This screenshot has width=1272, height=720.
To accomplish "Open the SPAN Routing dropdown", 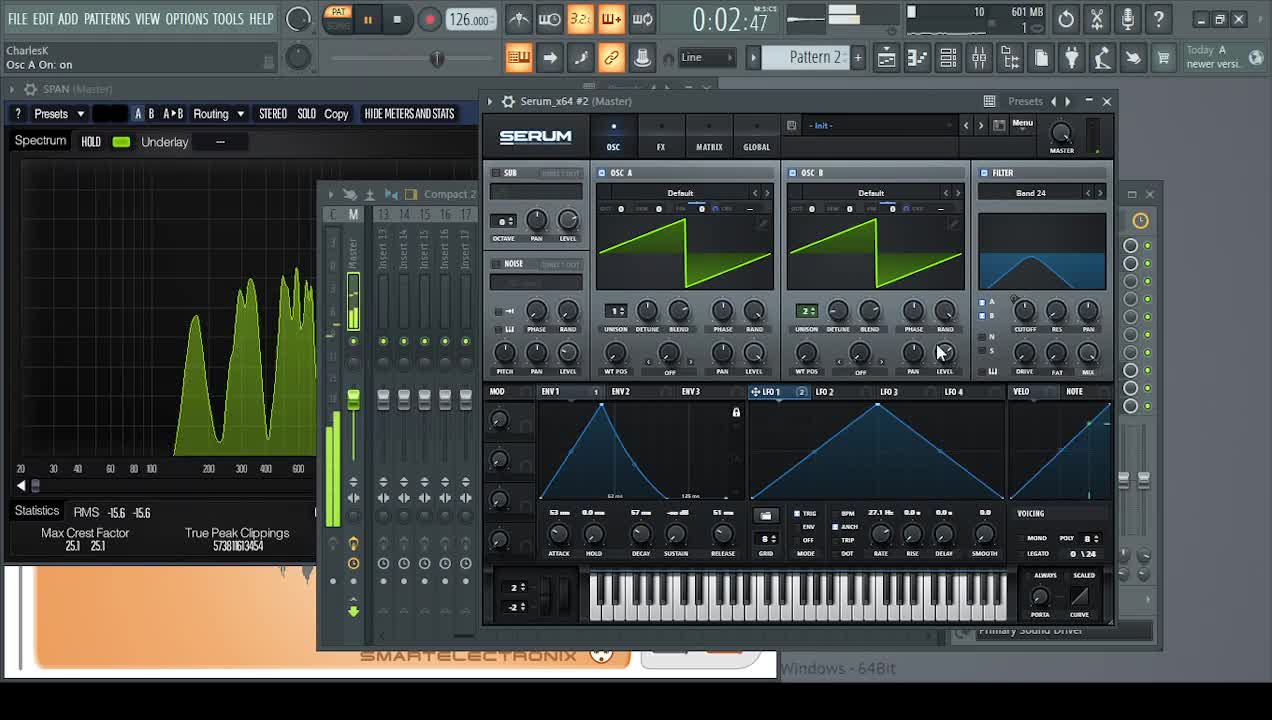I will click(x=218, y=114).
